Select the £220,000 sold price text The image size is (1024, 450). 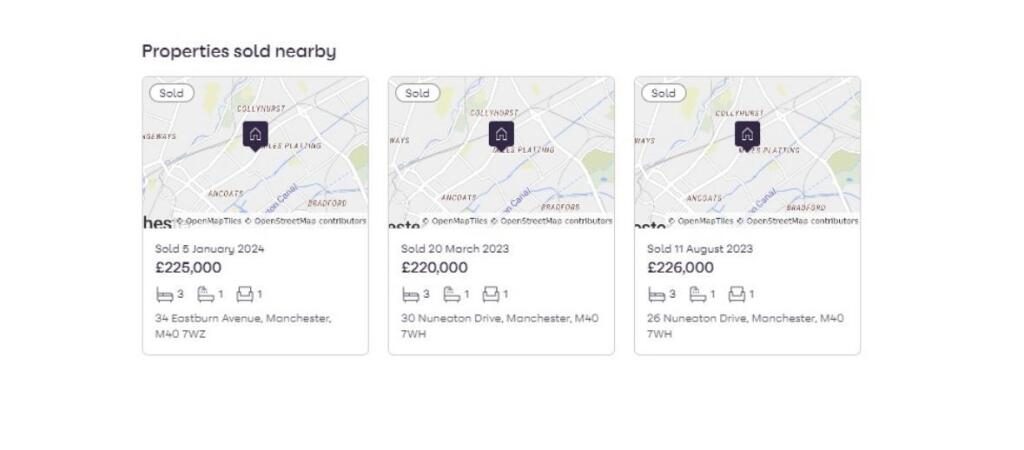[x=434, y=268]
